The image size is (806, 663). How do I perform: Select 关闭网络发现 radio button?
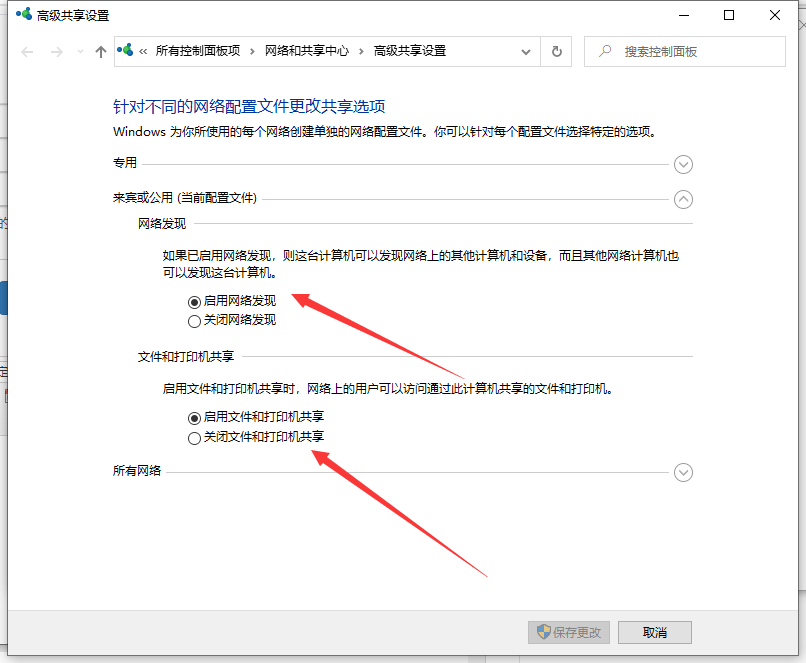tap(194, 321)
